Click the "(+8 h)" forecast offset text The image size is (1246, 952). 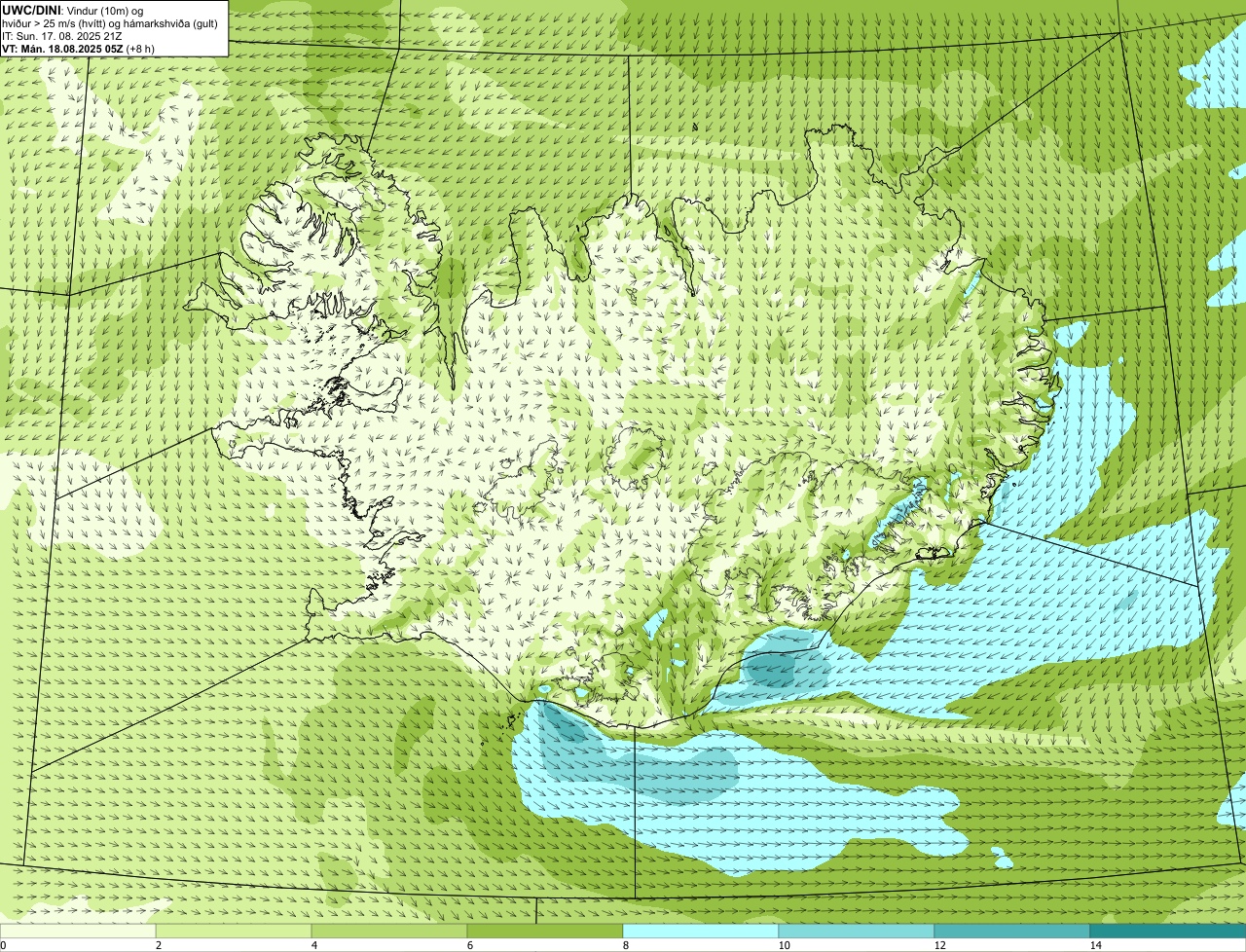(x=141, y=48)
